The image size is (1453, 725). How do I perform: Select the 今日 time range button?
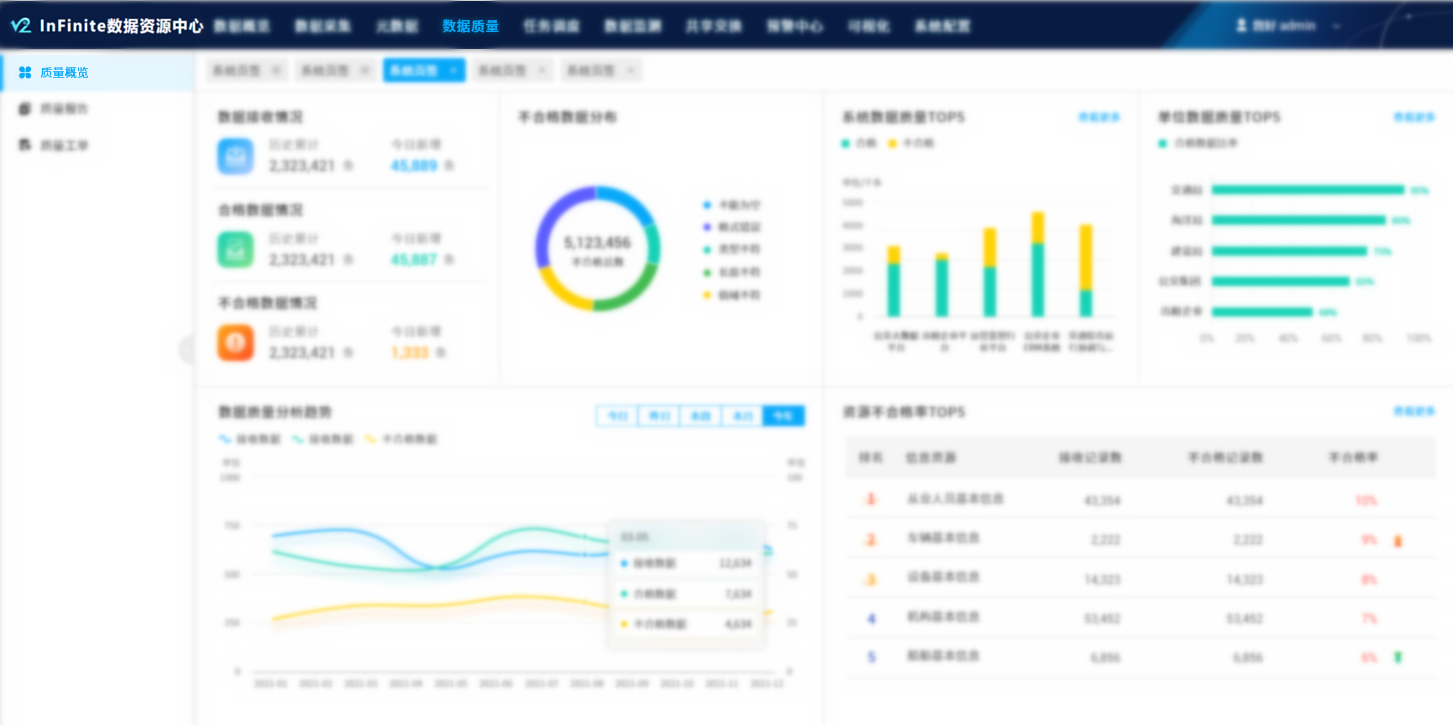point(618,415)
